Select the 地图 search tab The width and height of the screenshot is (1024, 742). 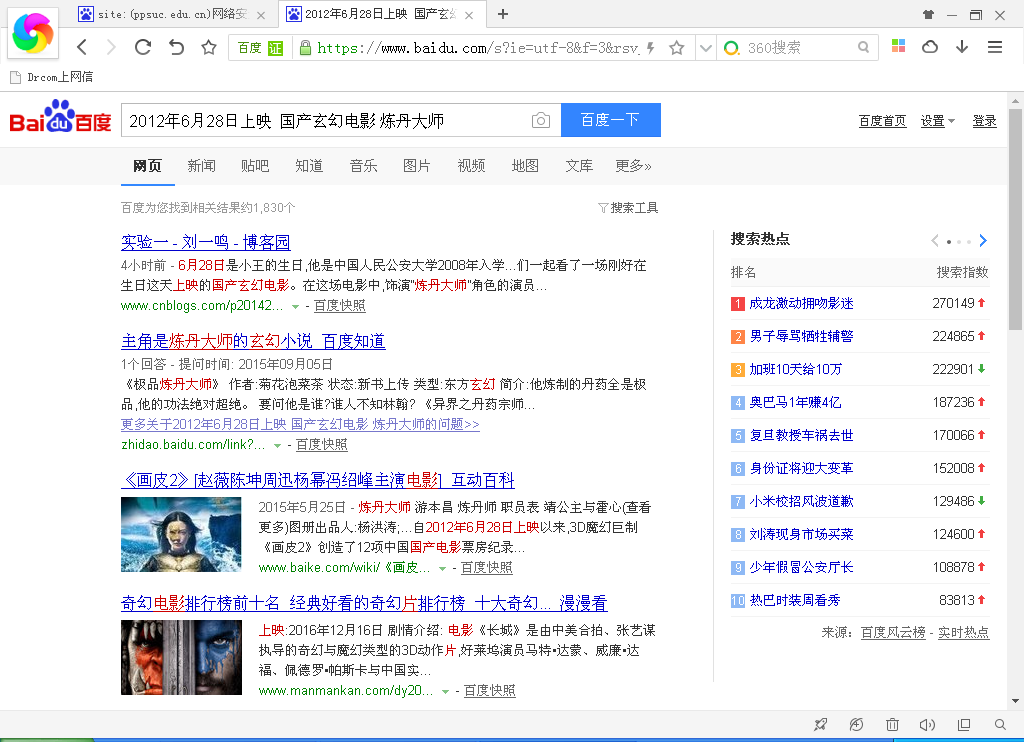pyautogui.click(x=525, y=166)
